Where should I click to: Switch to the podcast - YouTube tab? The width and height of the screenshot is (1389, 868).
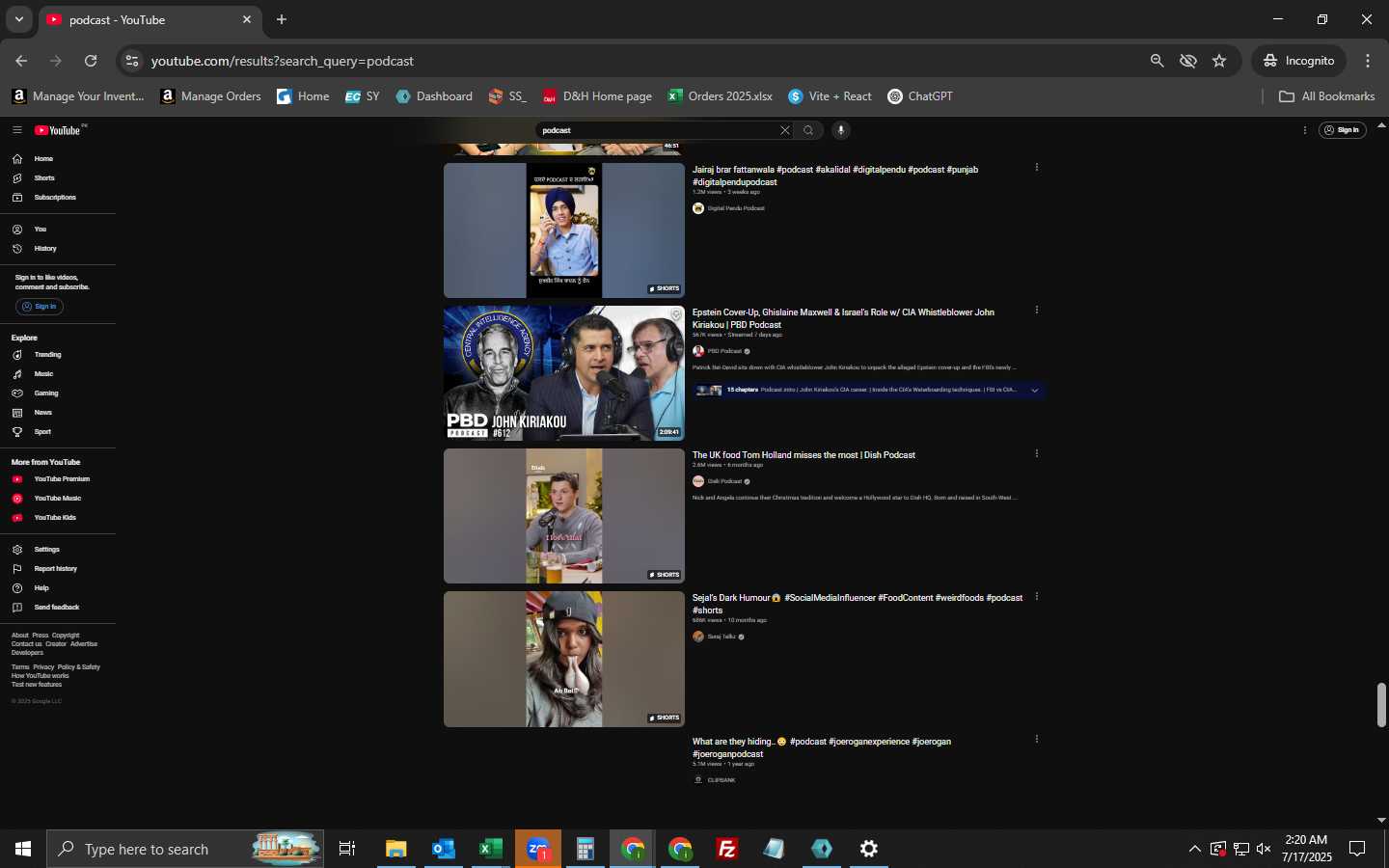point(150,19)
